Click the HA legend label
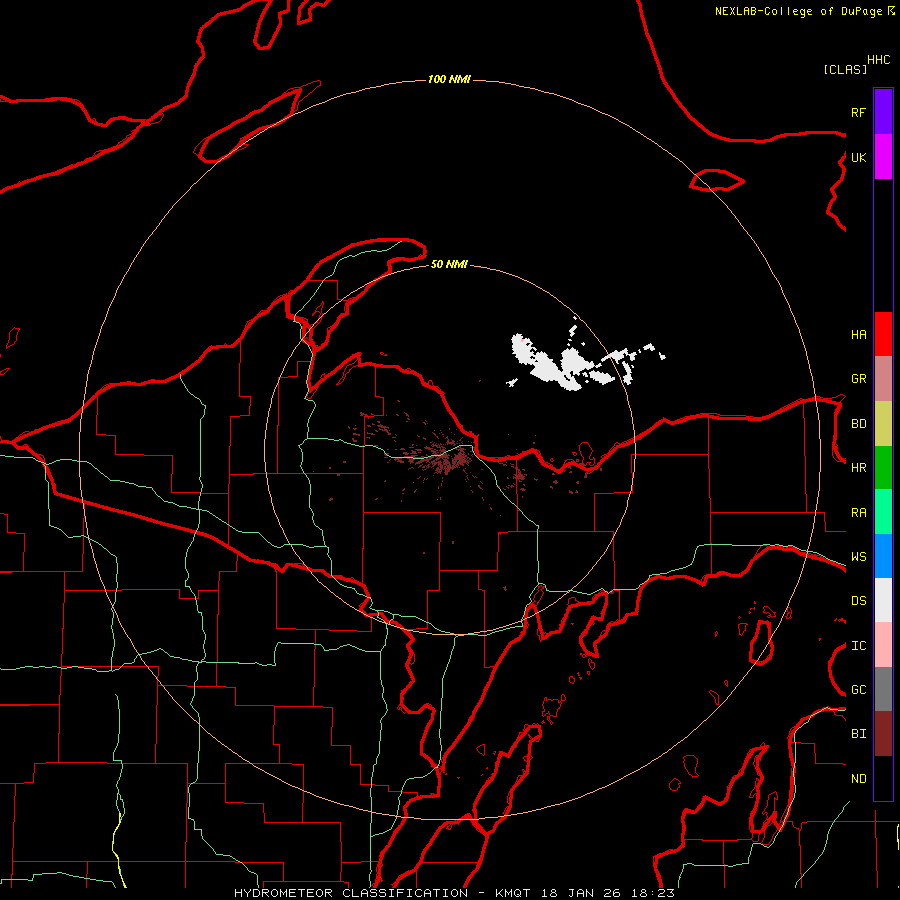Screen dimensions: 900x900 (859, 335)
